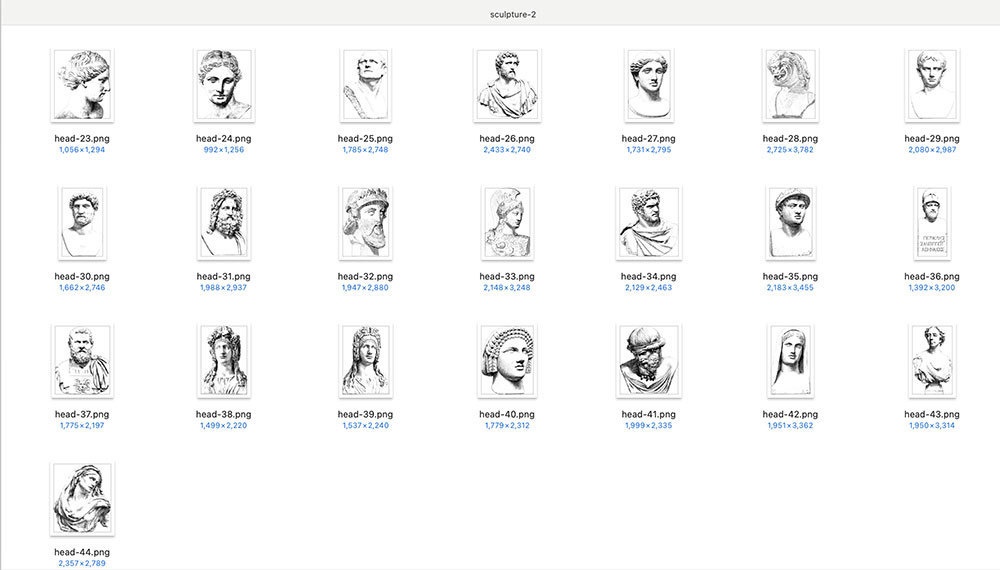Click the dimensions 992×1,256
The height and width of the screenshot is (570, 1000).
224,150
